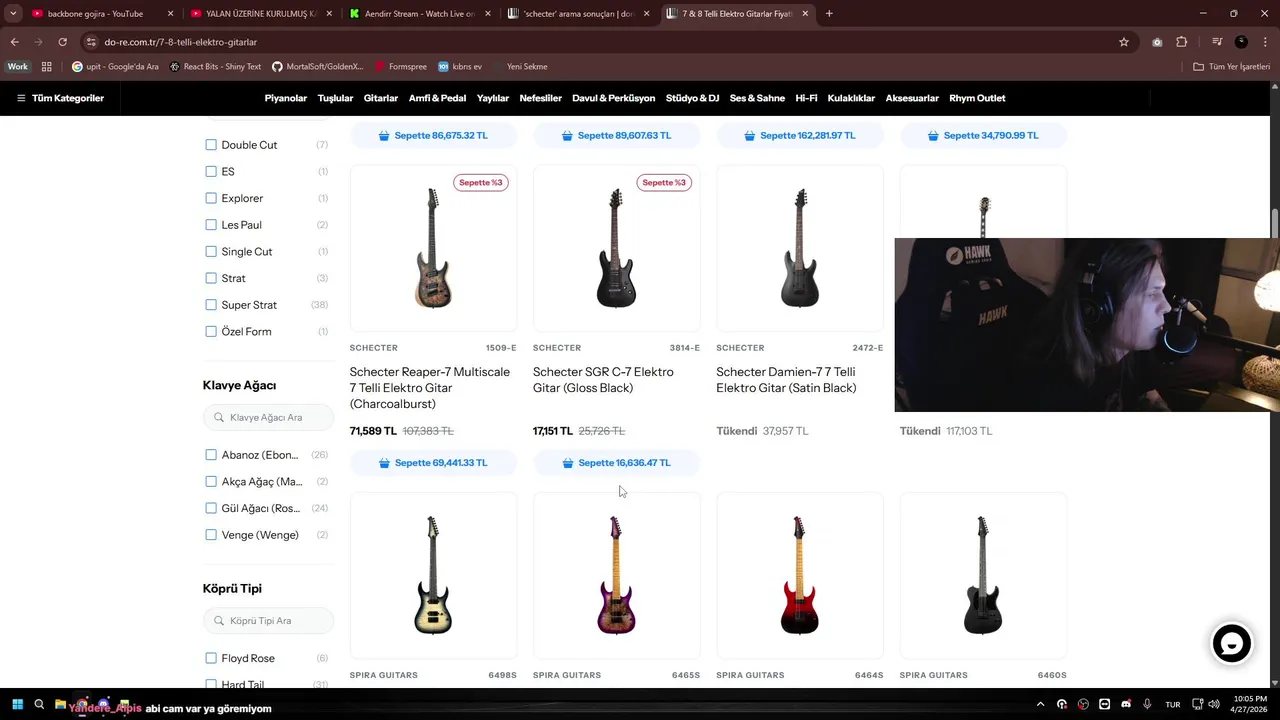This screenshot has width=1280, height=720.
Task: Open Schecter Reaper-7 Multiscale product link
Action: click(430, 388)
